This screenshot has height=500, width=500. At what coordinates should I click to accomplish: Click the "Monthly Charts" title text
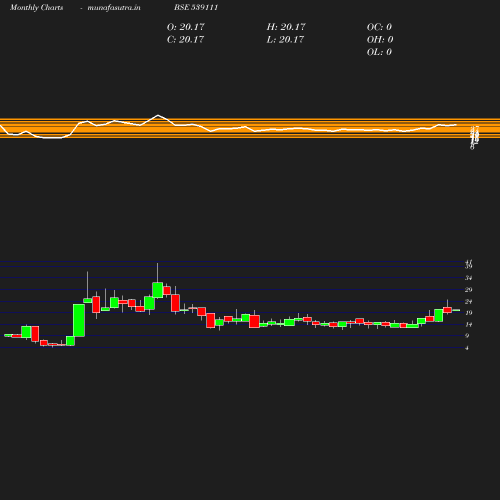pos(36,7)
